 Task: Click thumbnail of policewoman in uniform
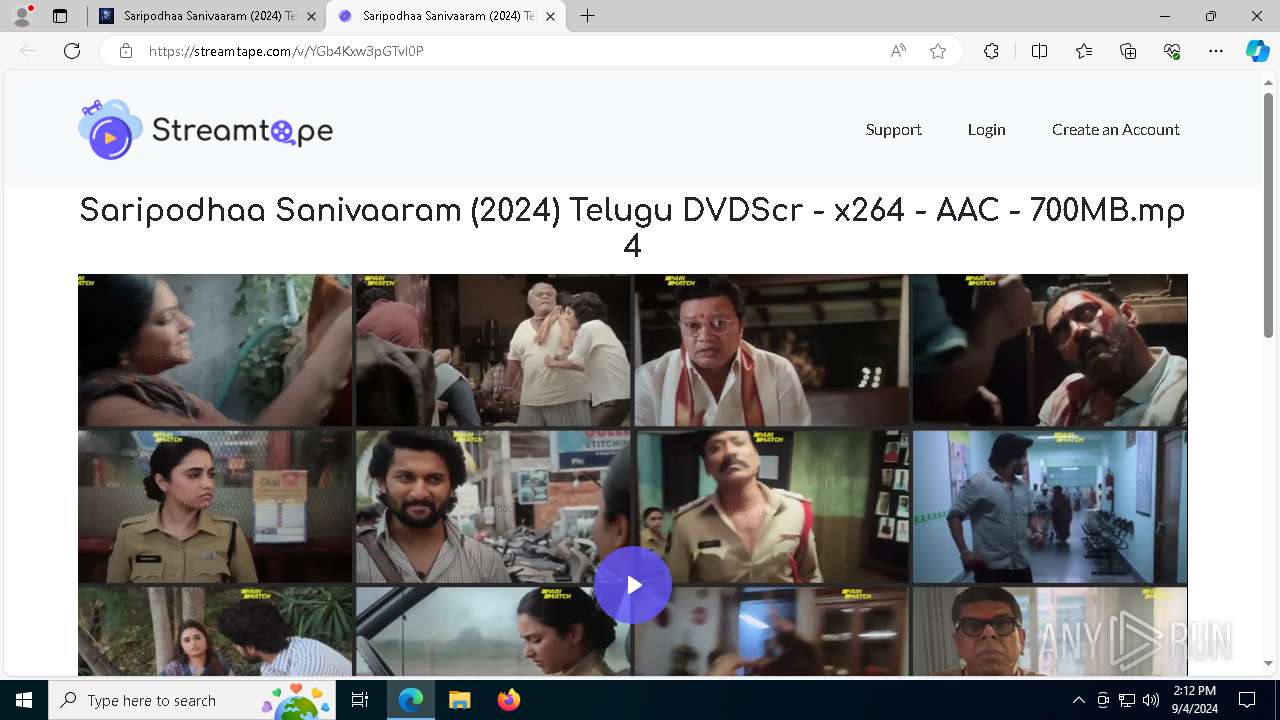[x=215, y=506]
